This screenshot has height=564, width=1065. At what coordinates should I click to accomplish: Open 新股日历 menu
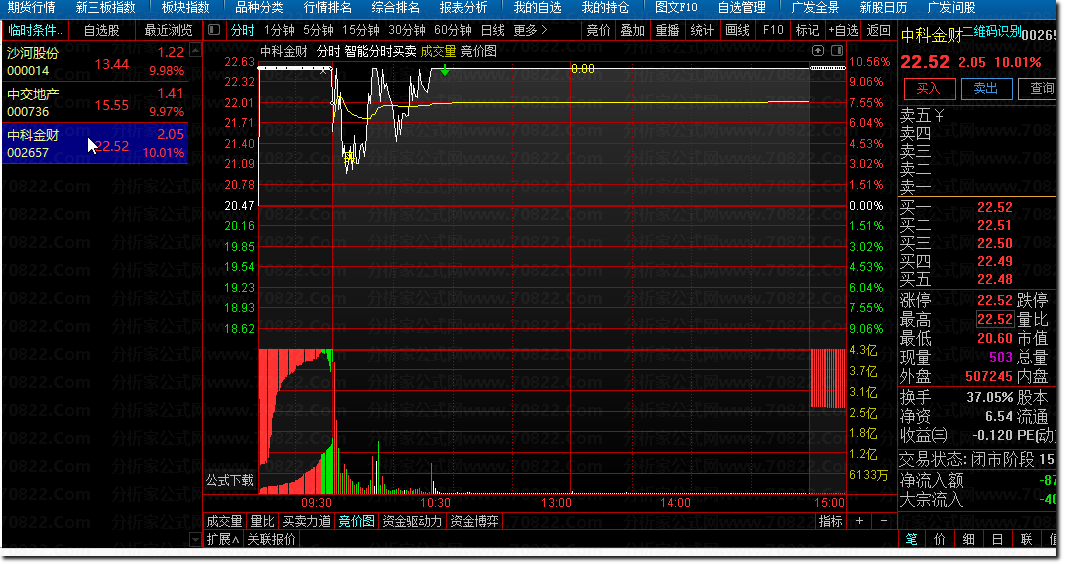click(883, 8)
